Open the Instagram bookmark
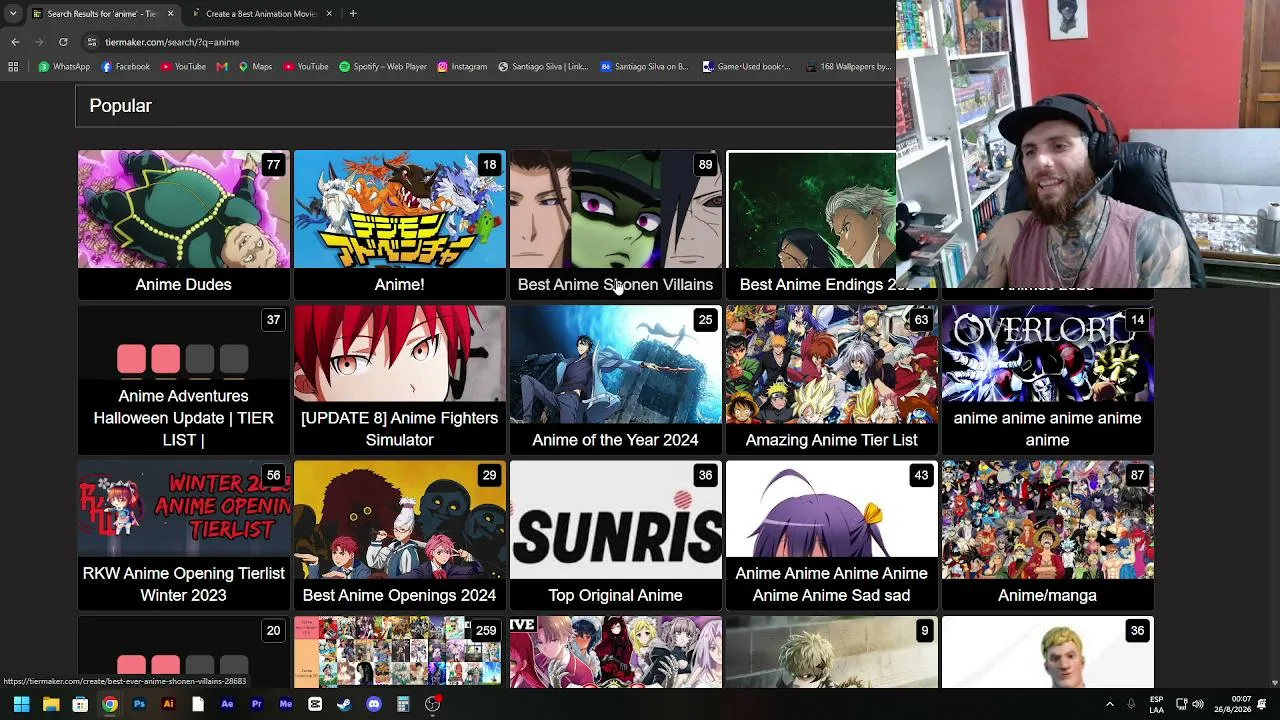This screenshot has width=1280, height=720. click(x=462, y=67)
